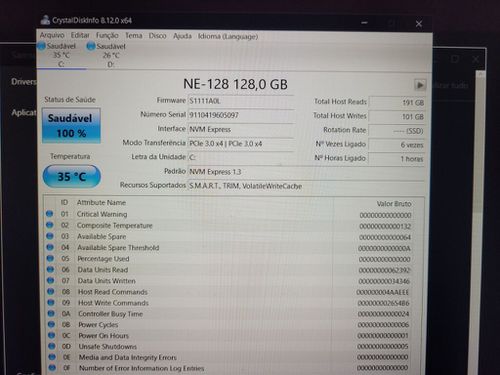Open the Disco menu

[x=157, y=36]
